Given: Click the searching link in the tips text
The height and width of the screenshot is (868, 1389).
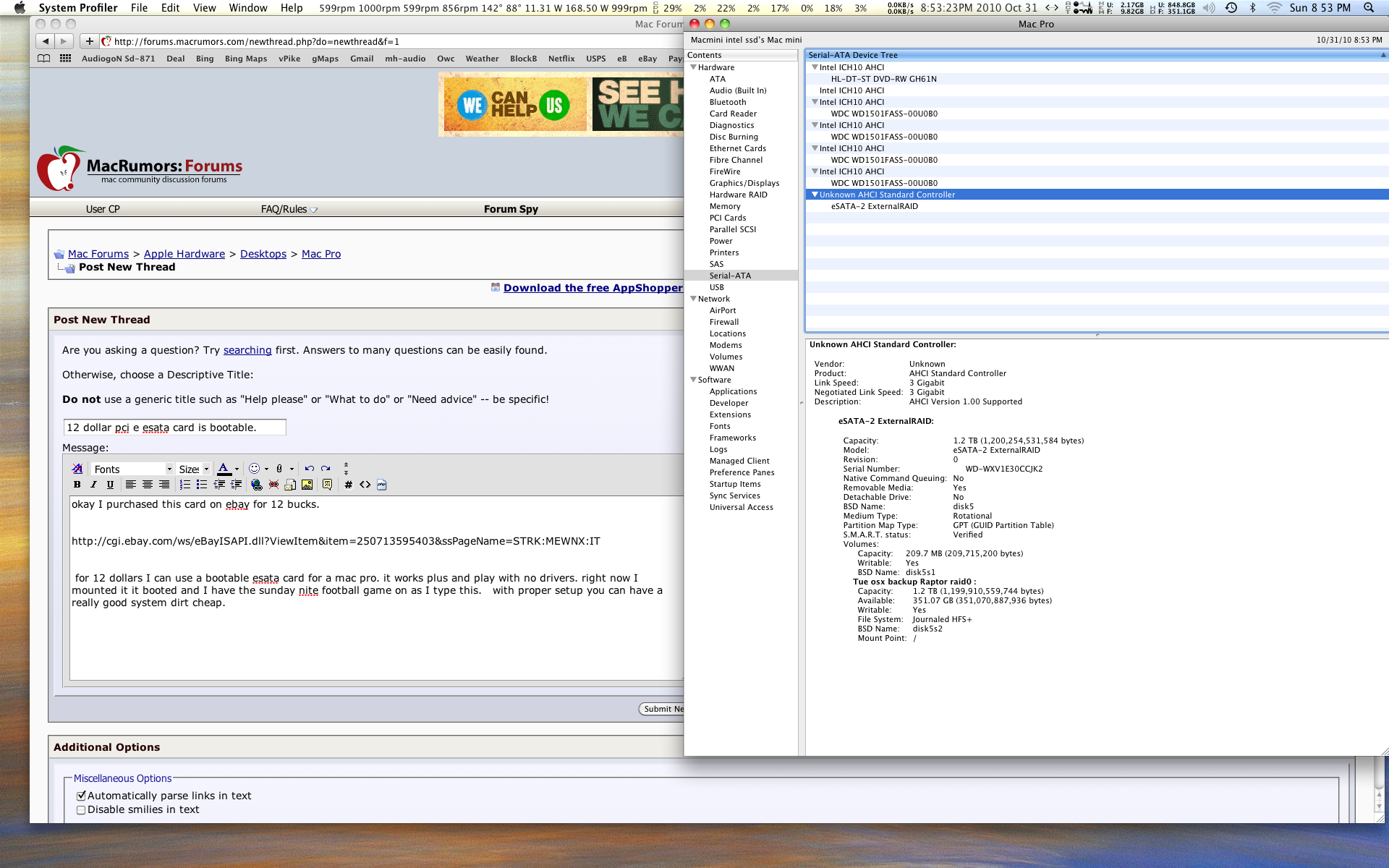Looking at the screenshot, I should coord(247,350).
